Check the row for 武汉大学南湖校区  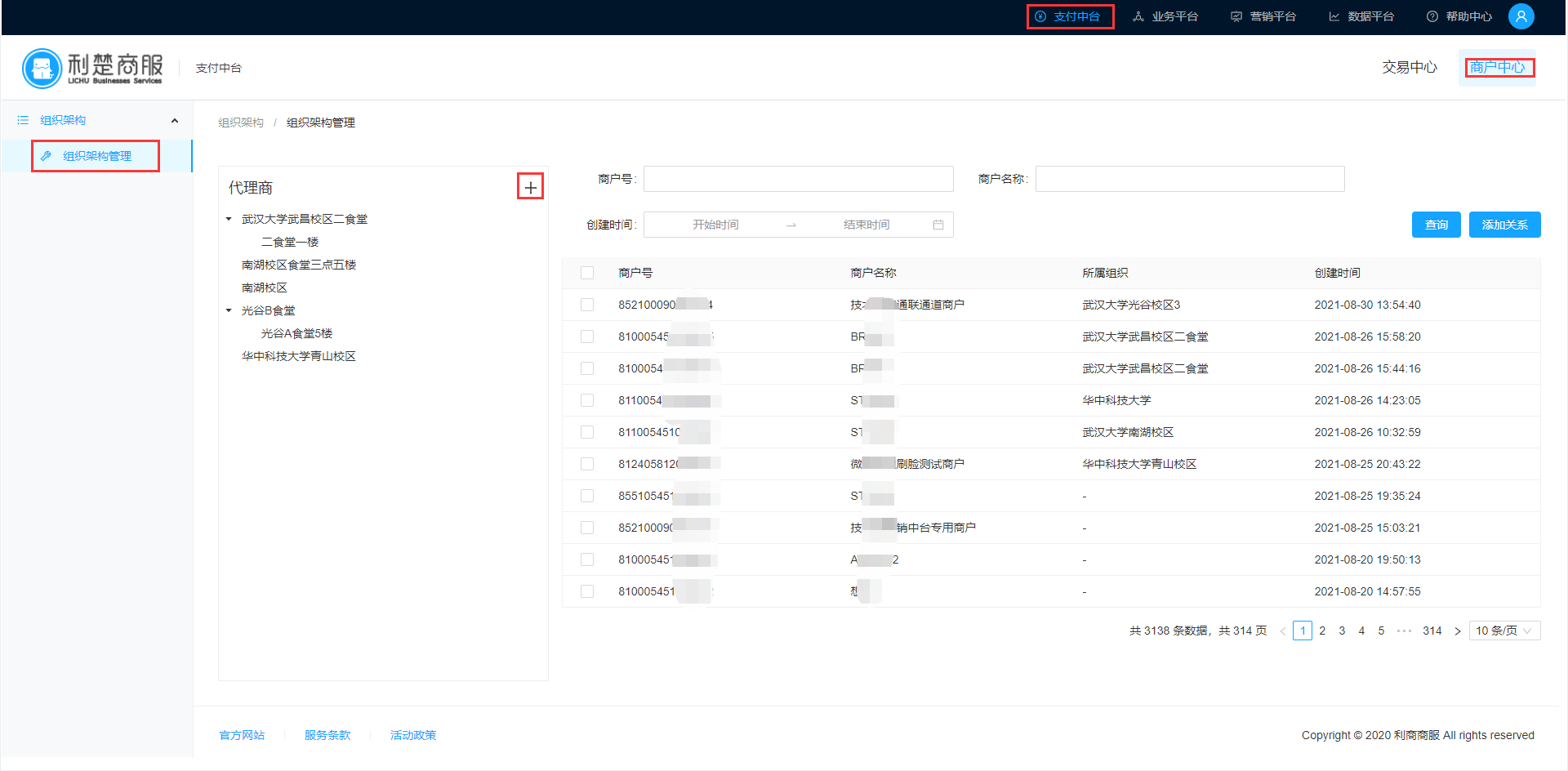587,432
